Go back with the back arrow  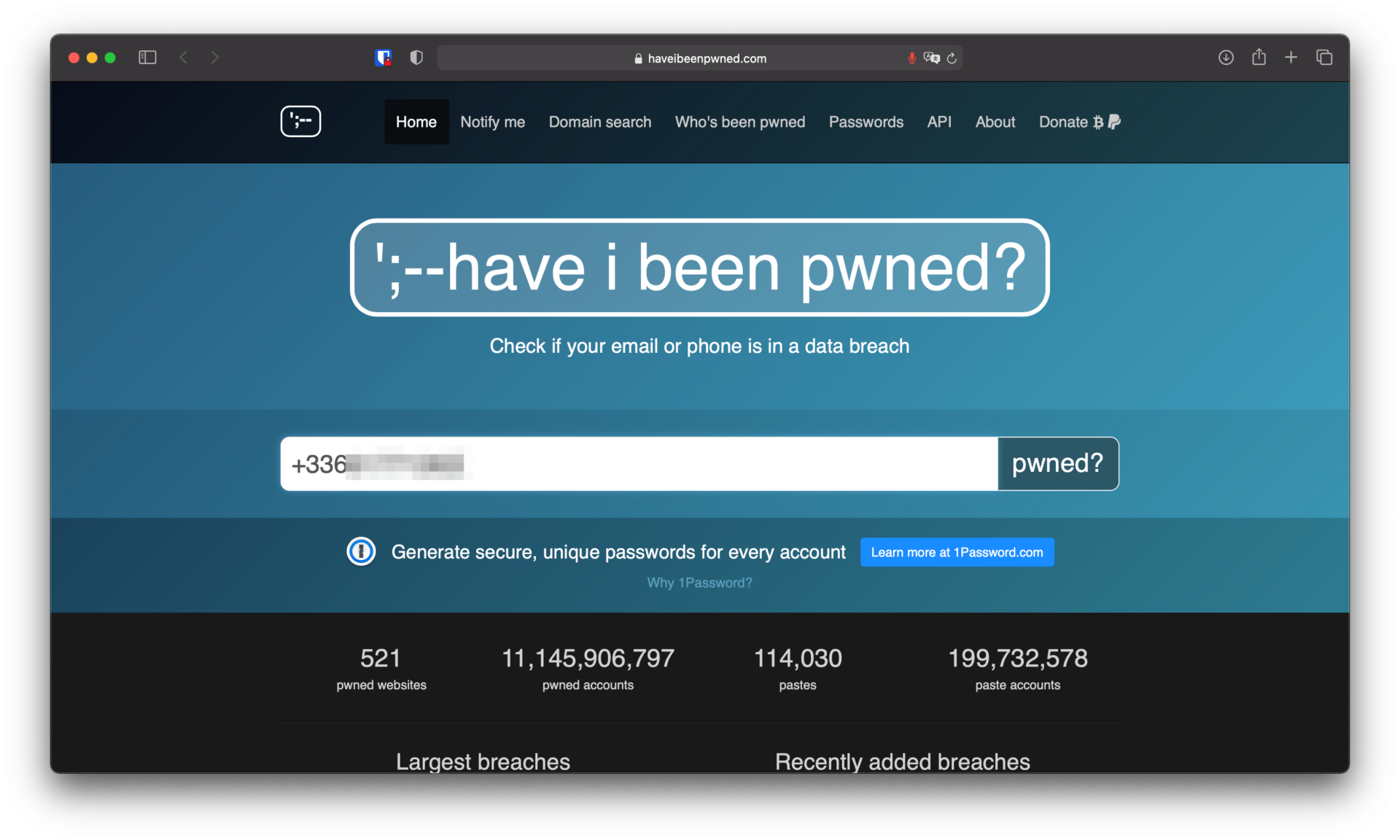[184, 57]
